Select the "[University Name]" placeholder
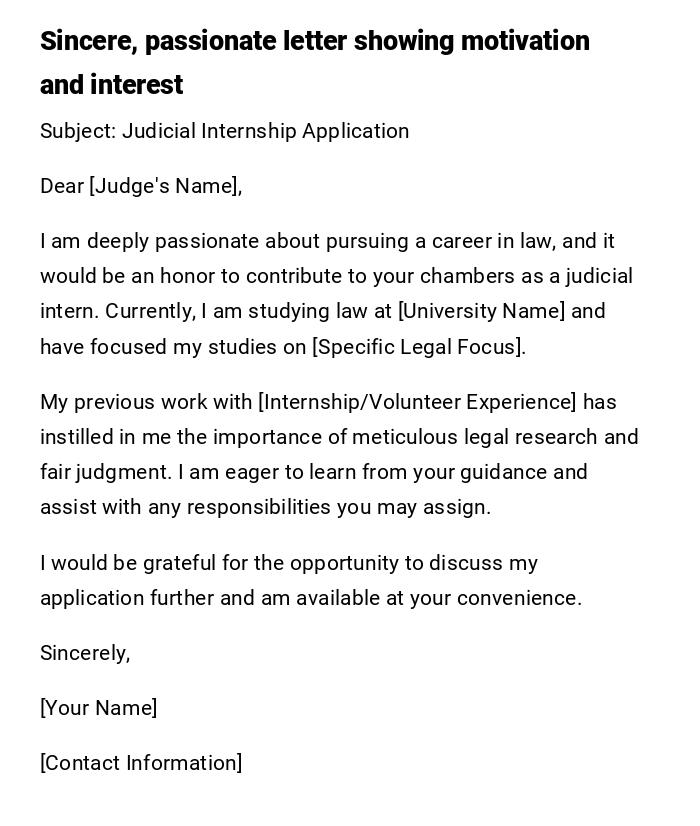 [x=481, y=311]
